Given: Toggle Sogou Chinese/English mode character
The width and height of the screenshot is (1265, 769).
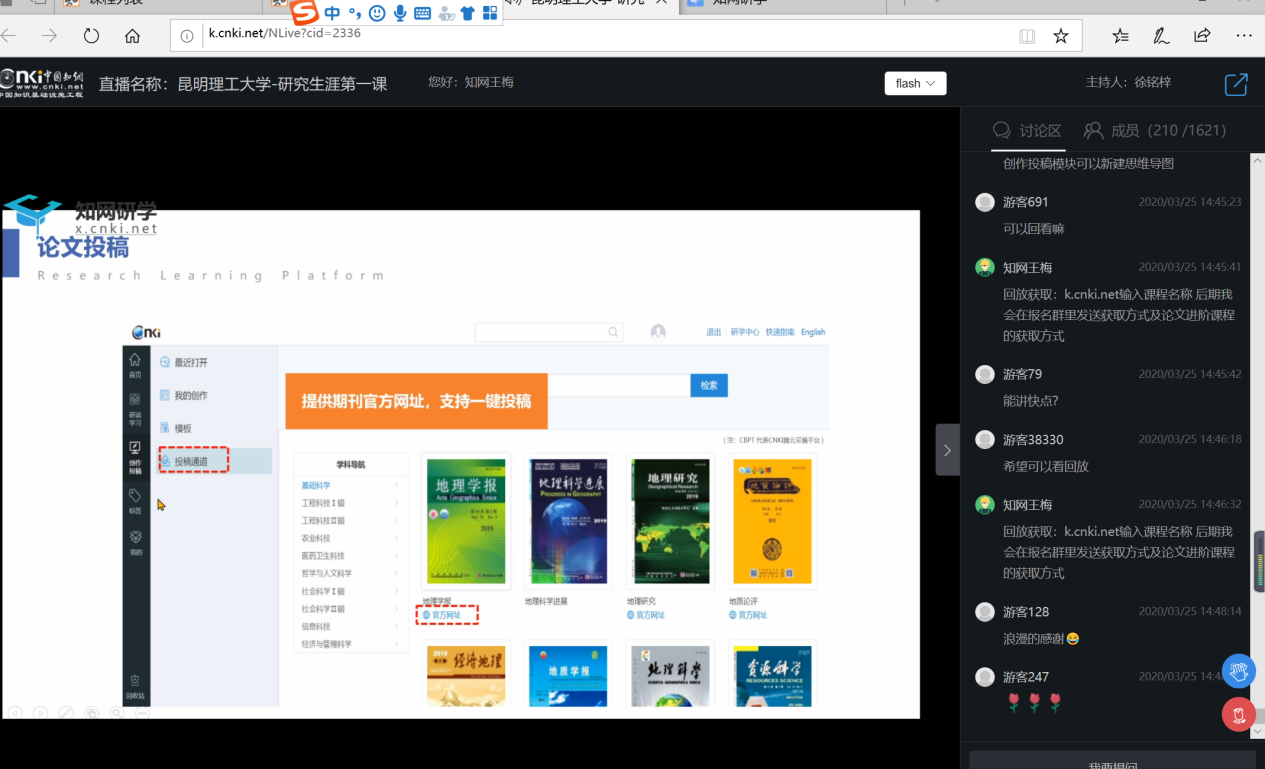Looking at the screenshot, I should point(332,13).
